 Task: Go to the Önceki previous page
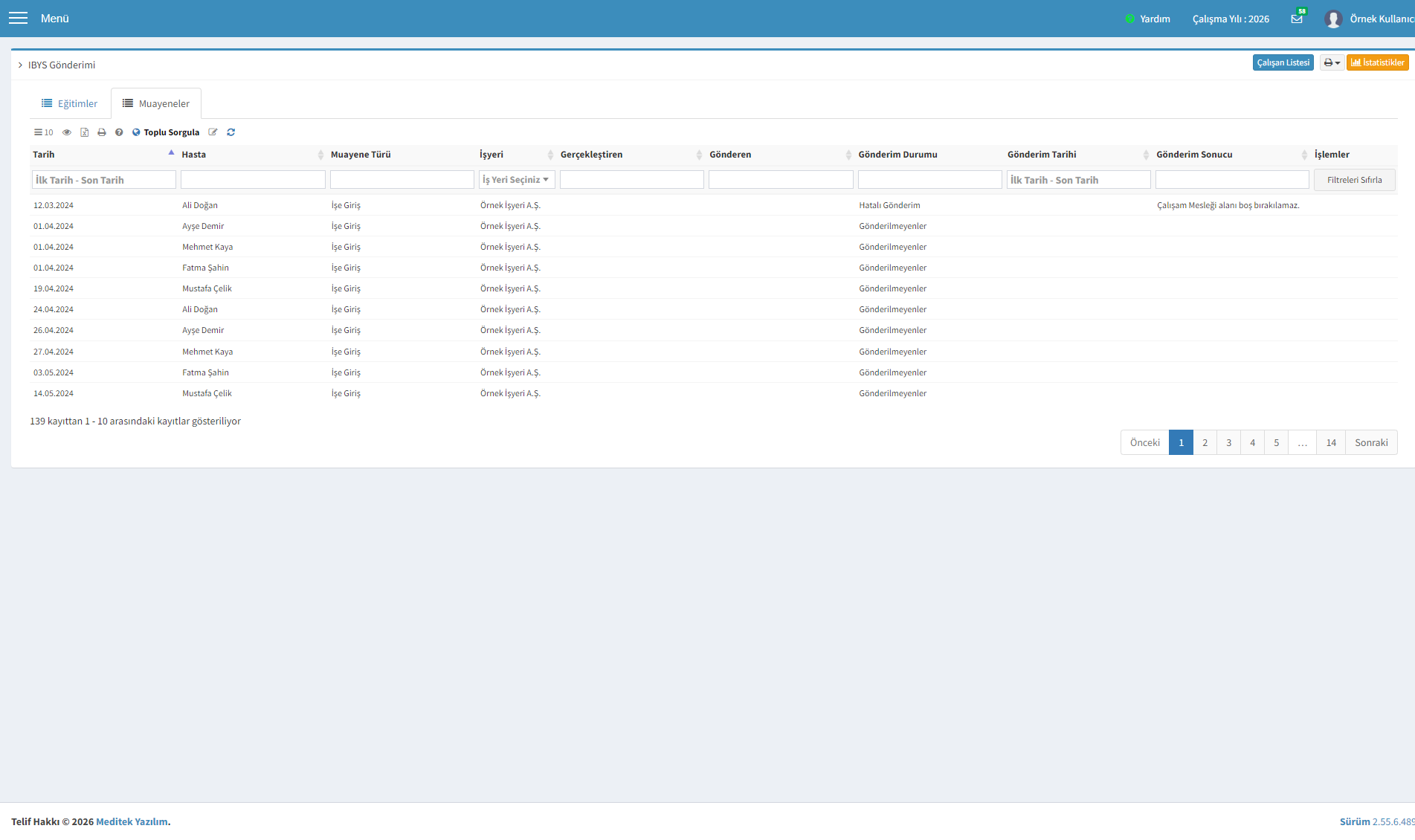pyautogui.click(x=1144, y=442)
